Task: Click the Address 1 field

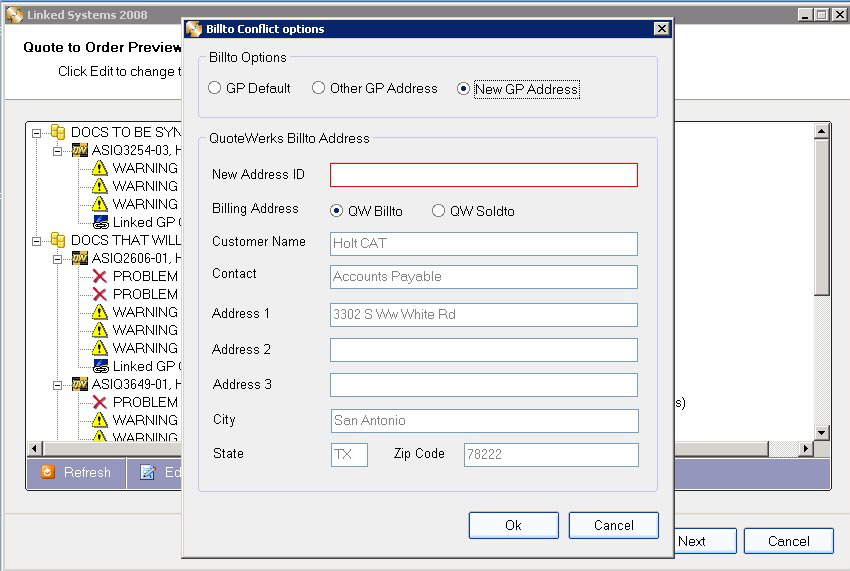Action: coord(484,315)
